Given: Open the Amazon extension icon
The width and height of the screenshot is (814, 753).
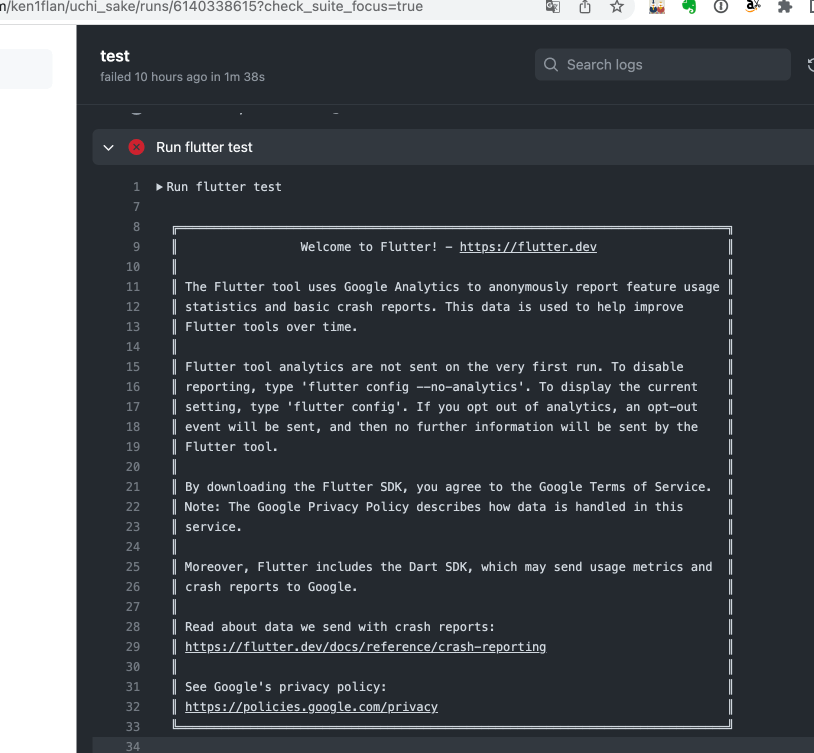Looking at the screenshot, I should coord(753,7).
